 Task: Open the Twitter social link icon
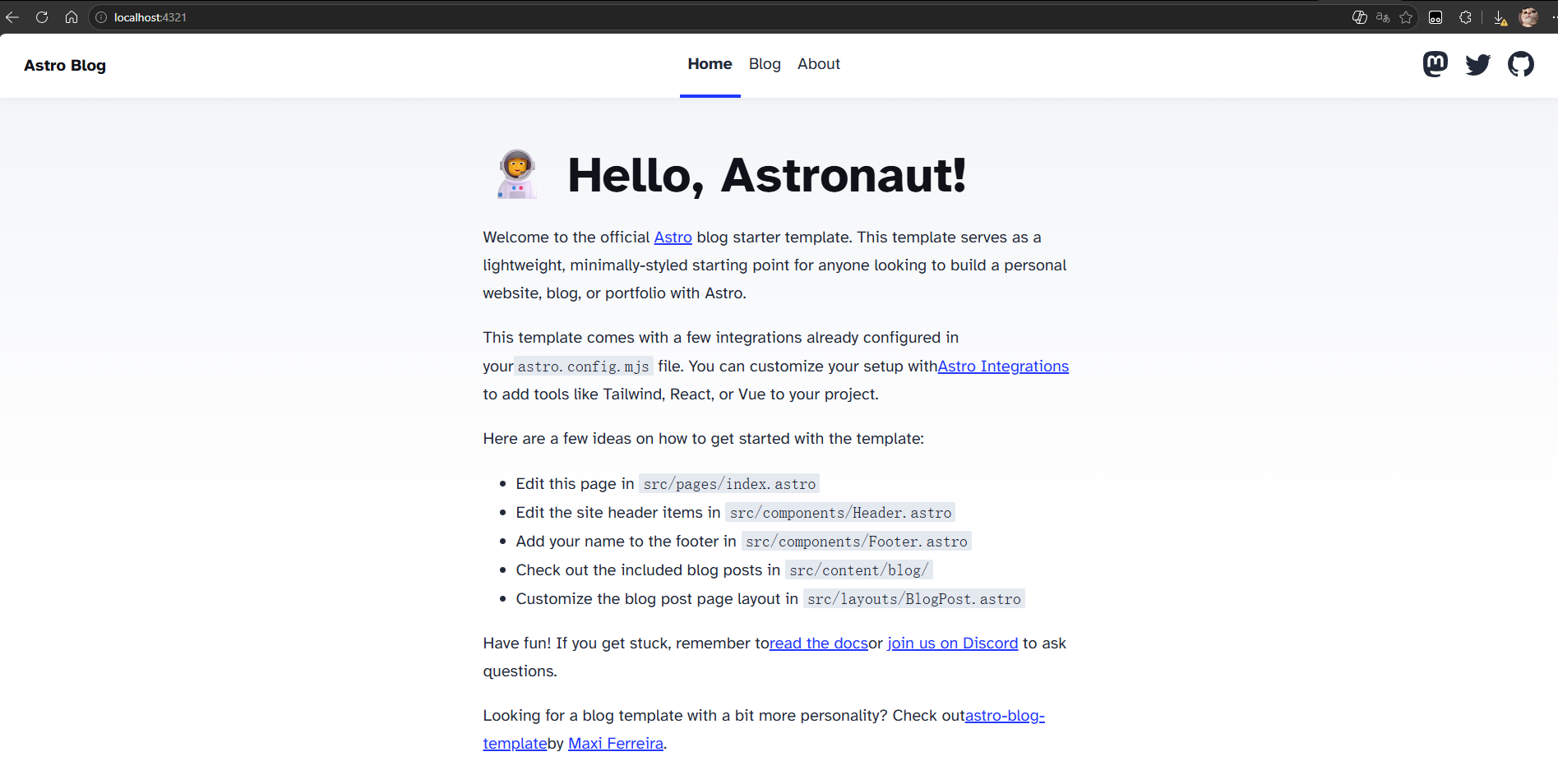point(1477,64)
